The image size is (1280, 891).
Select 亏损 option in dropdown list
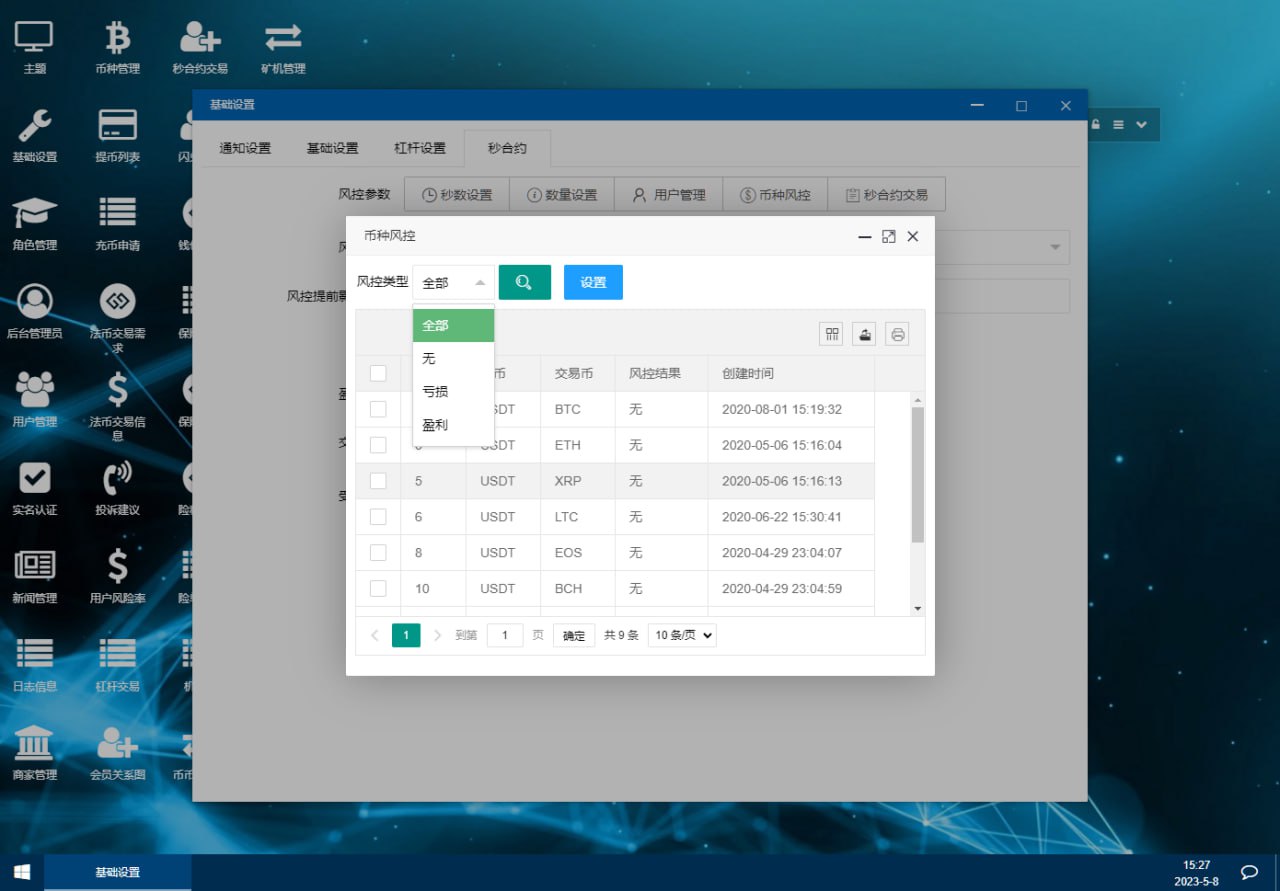(454, 391)
